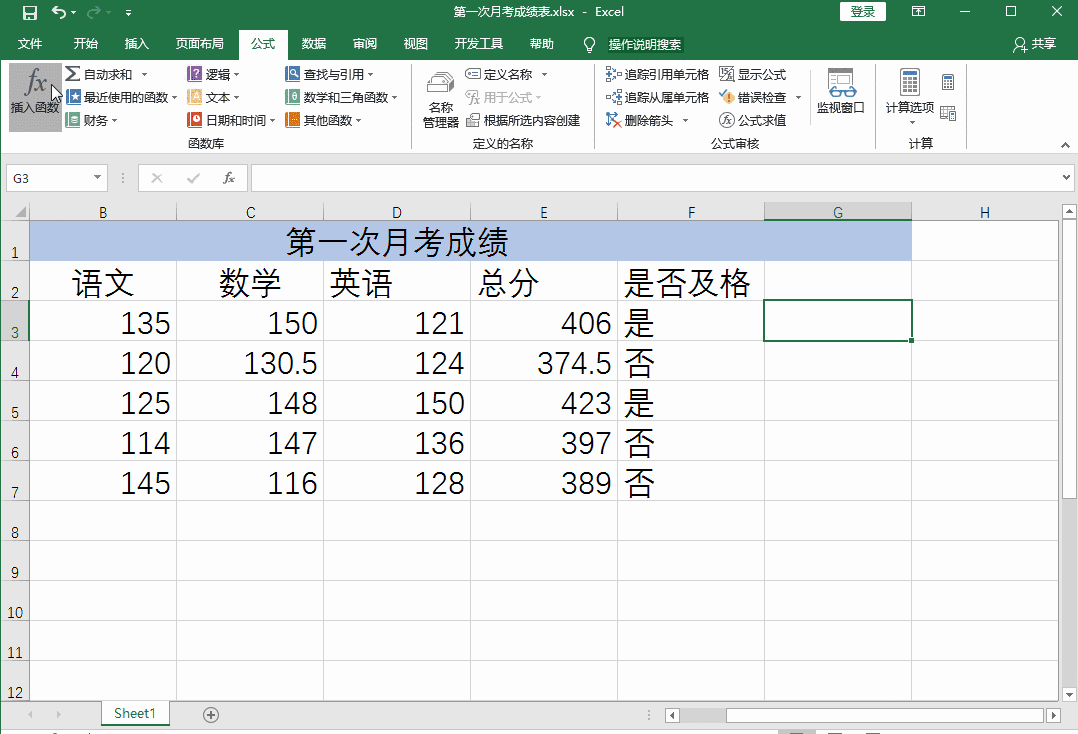Click the Calculate Now calculator icon

click(948, 82)
